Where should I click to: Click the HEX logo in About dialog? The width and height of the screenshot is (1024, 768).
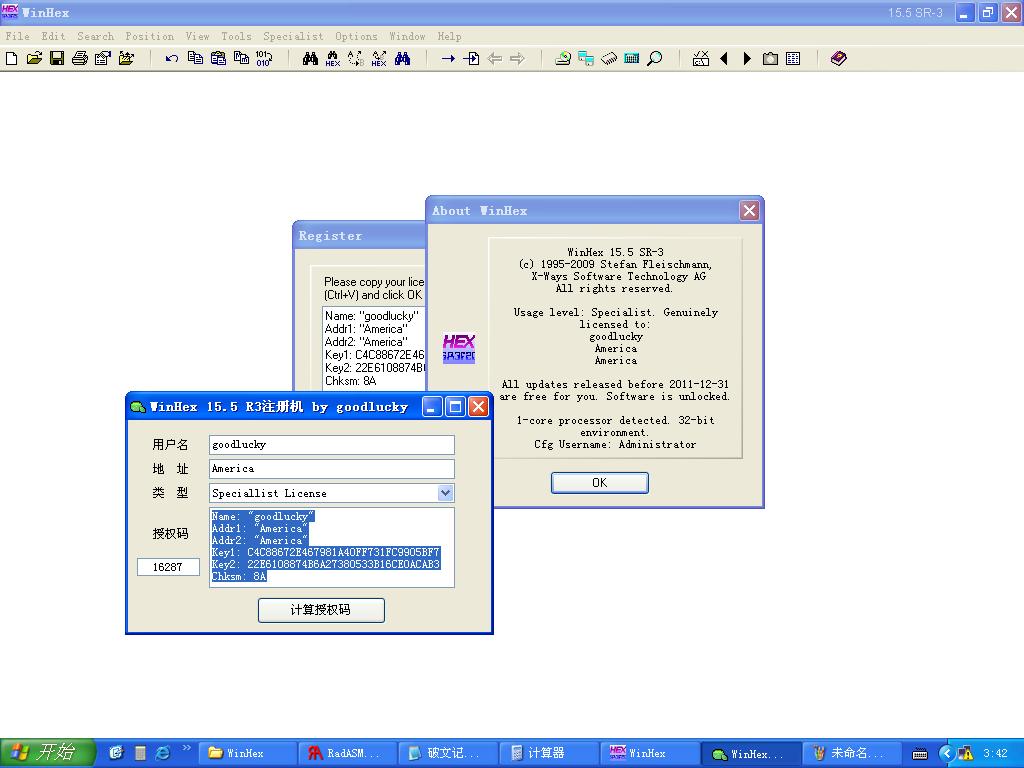coord(458,348)
